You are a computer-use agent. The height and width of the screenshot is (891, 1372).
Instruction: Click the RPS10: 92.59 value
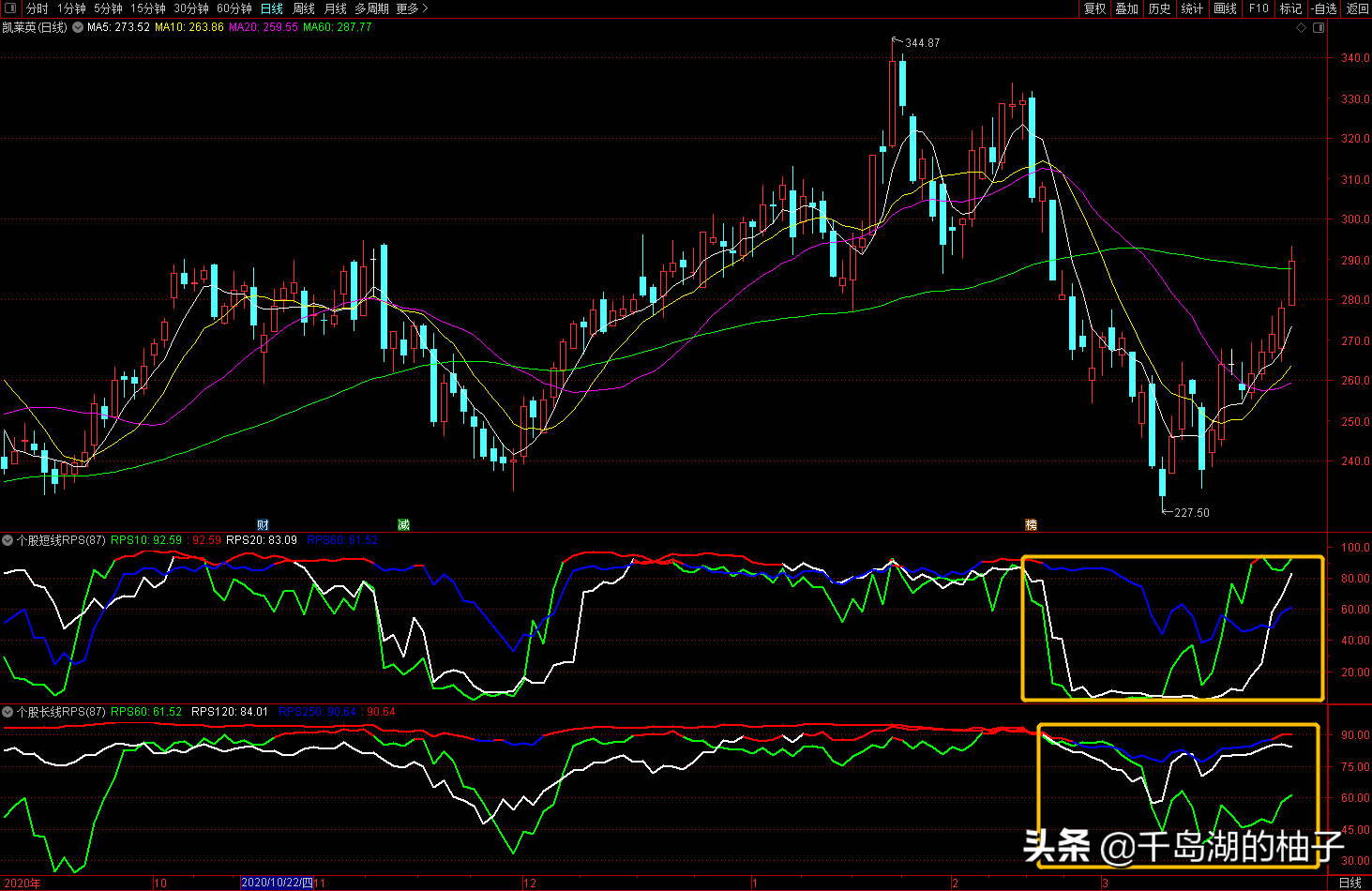point(146,540)
